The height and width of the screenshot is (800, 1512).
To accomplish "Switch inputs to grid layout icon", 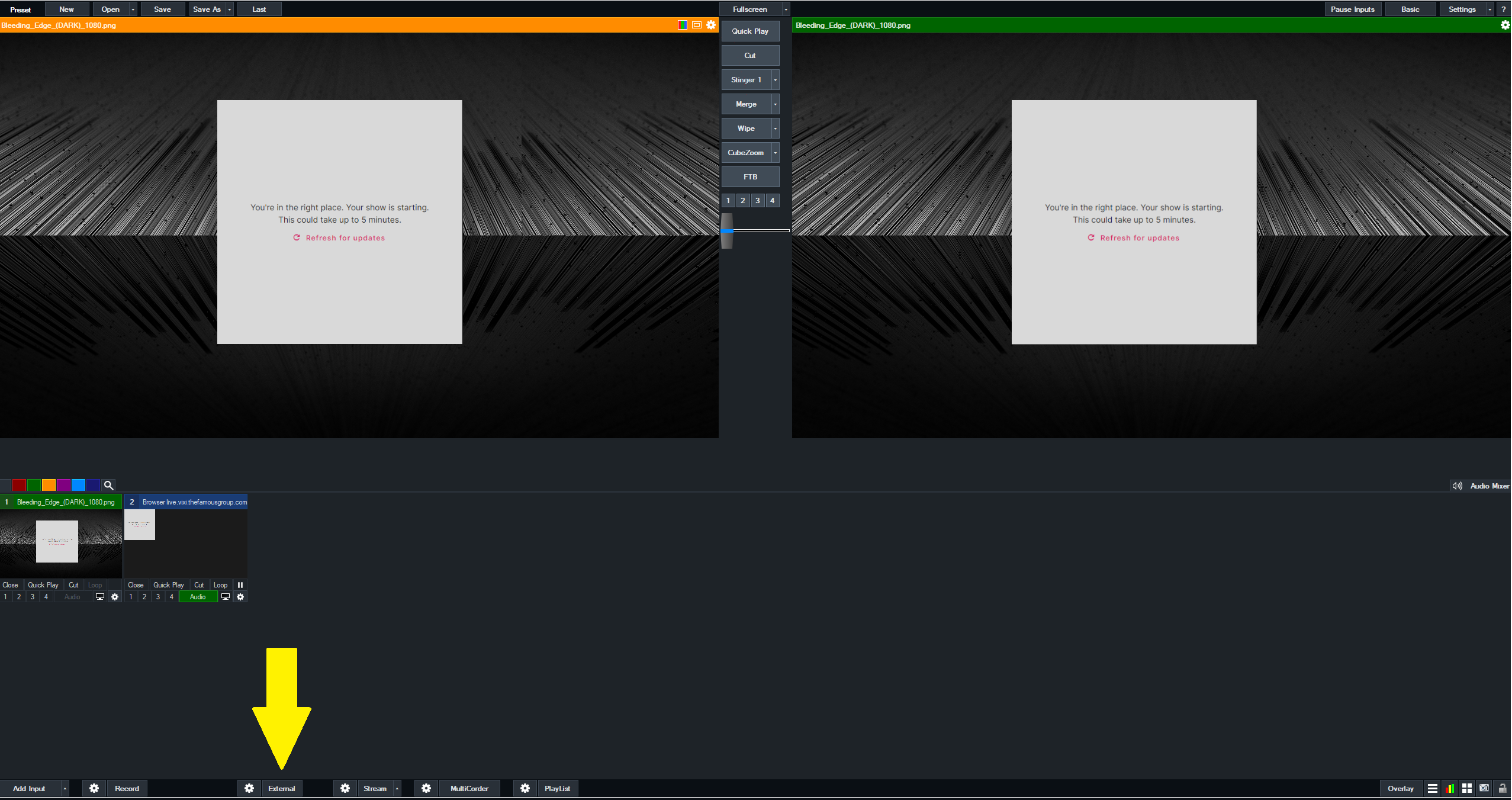I will (x=1467, y=788).
